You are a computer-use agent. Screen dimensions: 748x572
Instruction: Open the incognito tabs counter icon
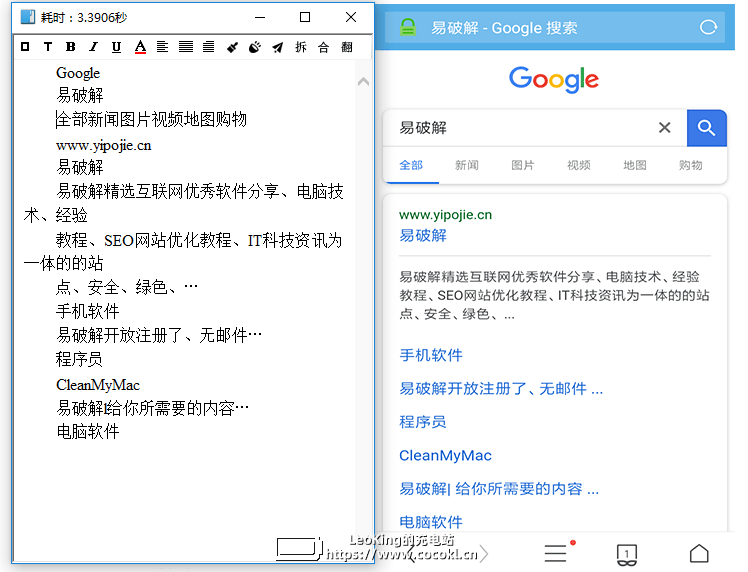[627, 555]
